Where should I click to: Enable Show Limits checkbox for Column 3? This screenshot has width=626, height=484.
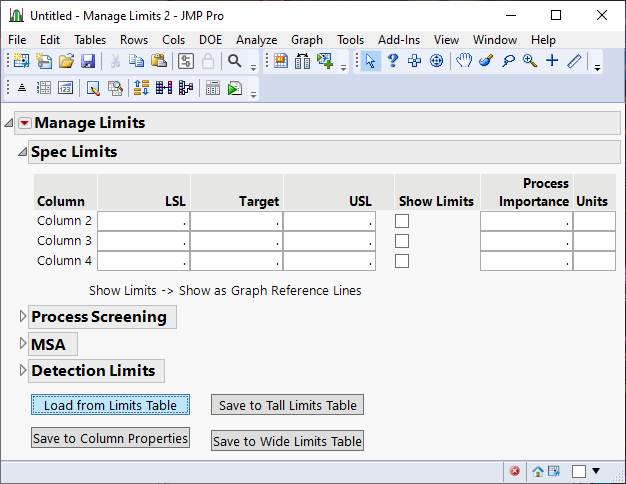402,241
